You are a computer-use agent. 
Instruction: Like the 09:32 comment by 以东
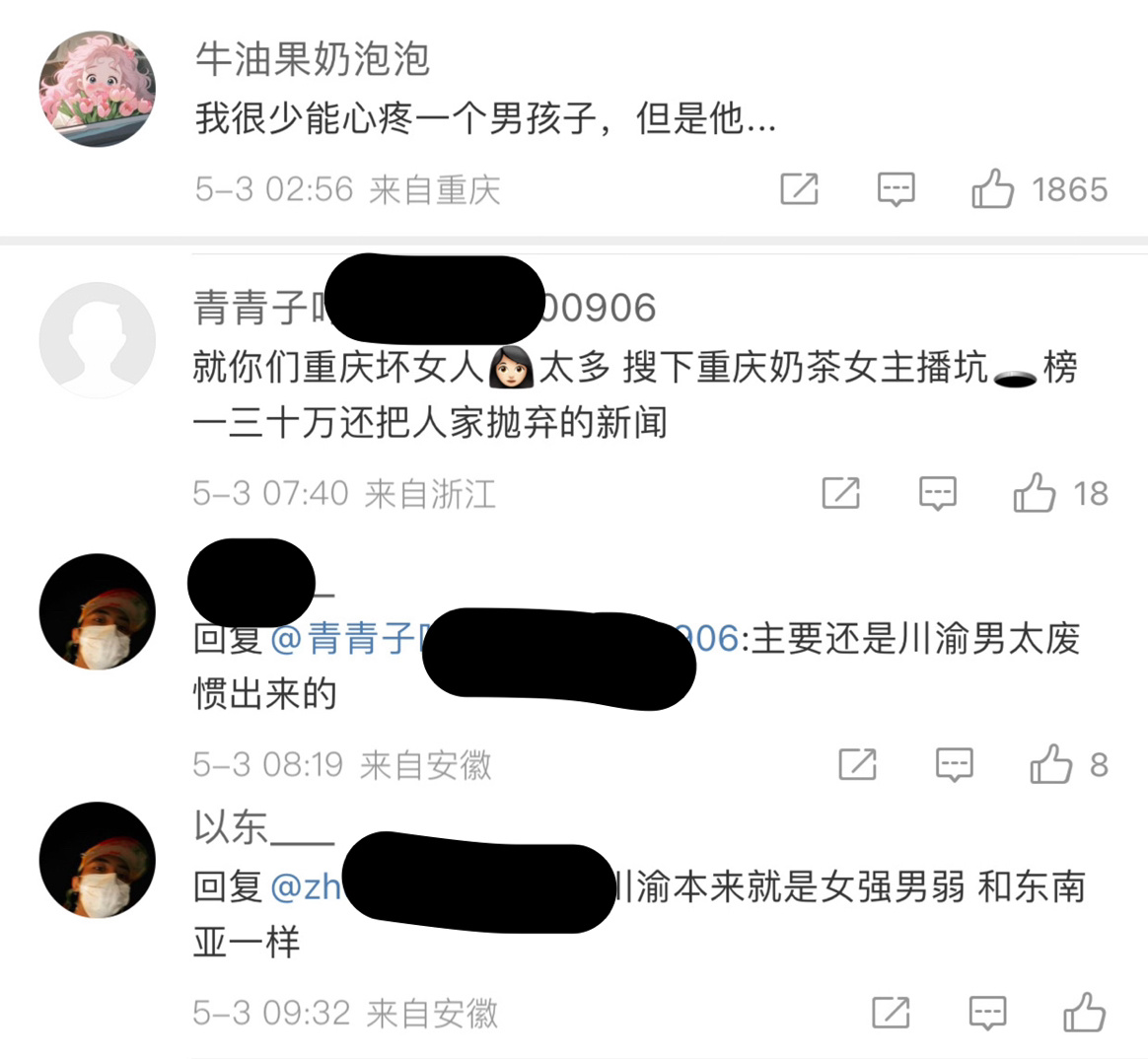coord(1084,1013)
